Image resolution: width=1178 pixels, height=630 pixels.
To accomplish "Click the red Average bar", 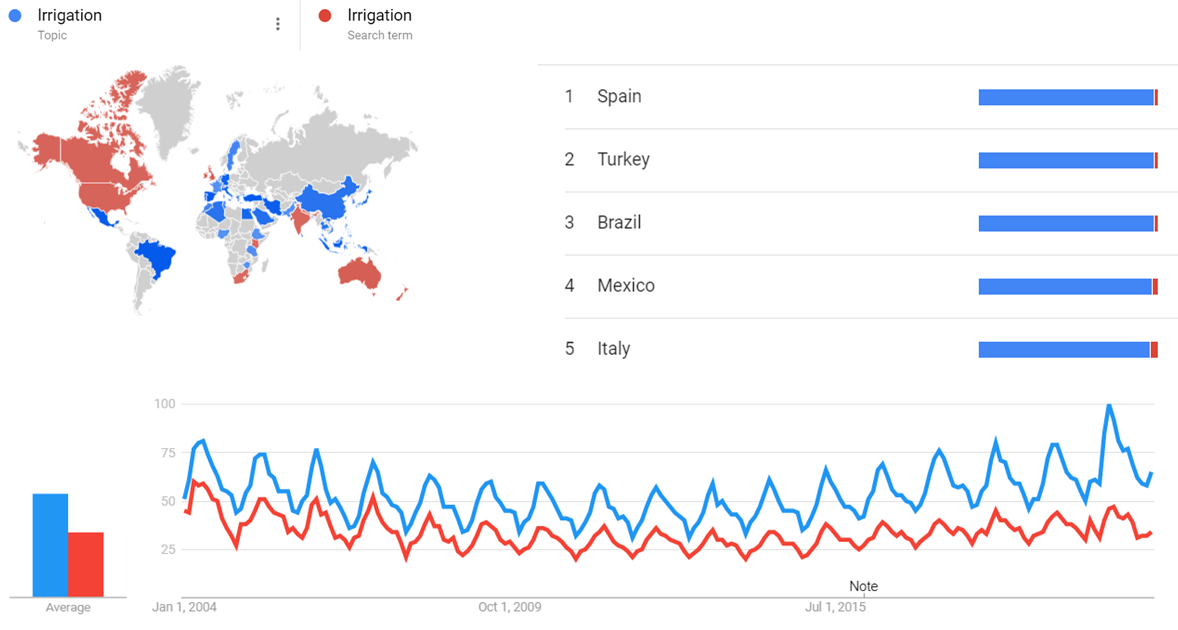I will click(86, 564).
